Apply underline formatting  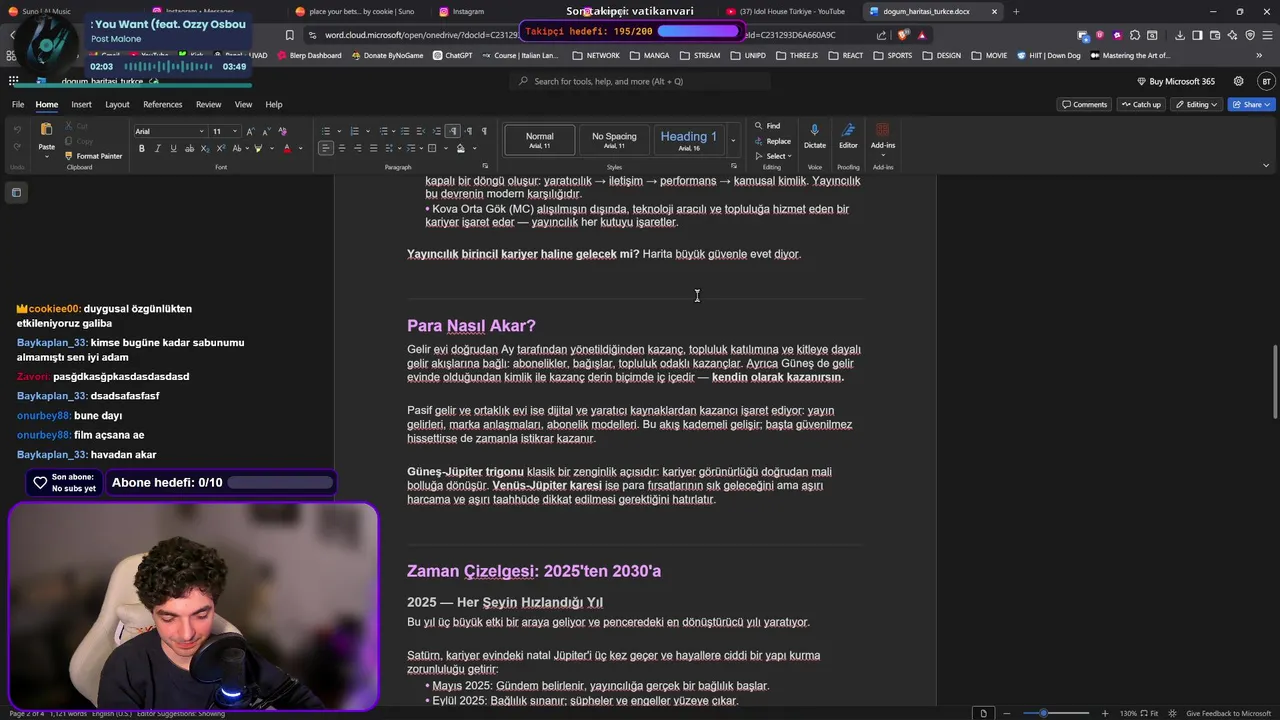(174, 148)
